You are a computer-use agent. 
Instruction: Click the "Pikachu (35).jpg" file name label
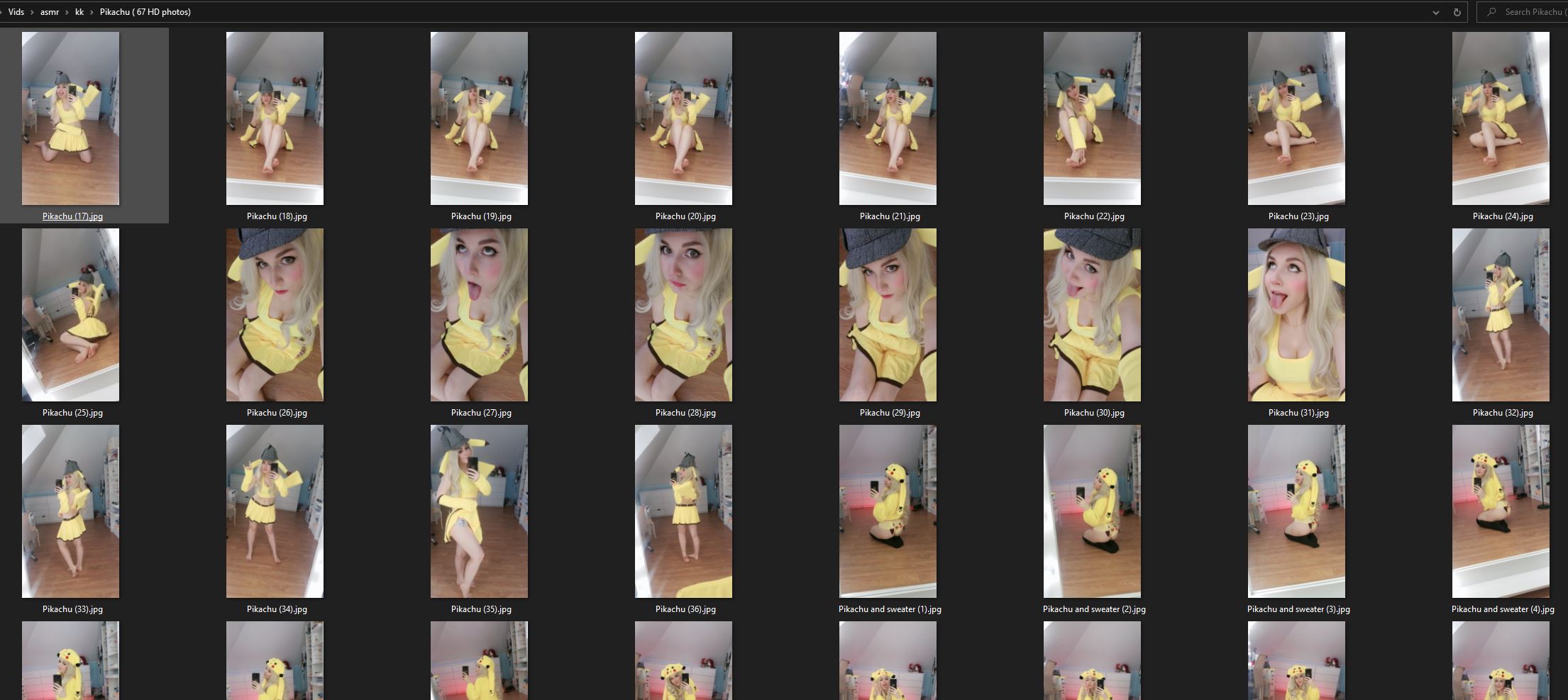(x=481, y=609)
